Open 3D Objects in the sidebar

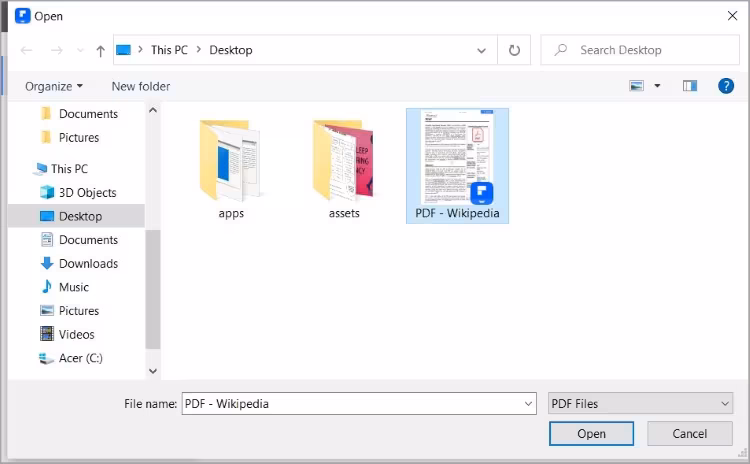point(78,192)
